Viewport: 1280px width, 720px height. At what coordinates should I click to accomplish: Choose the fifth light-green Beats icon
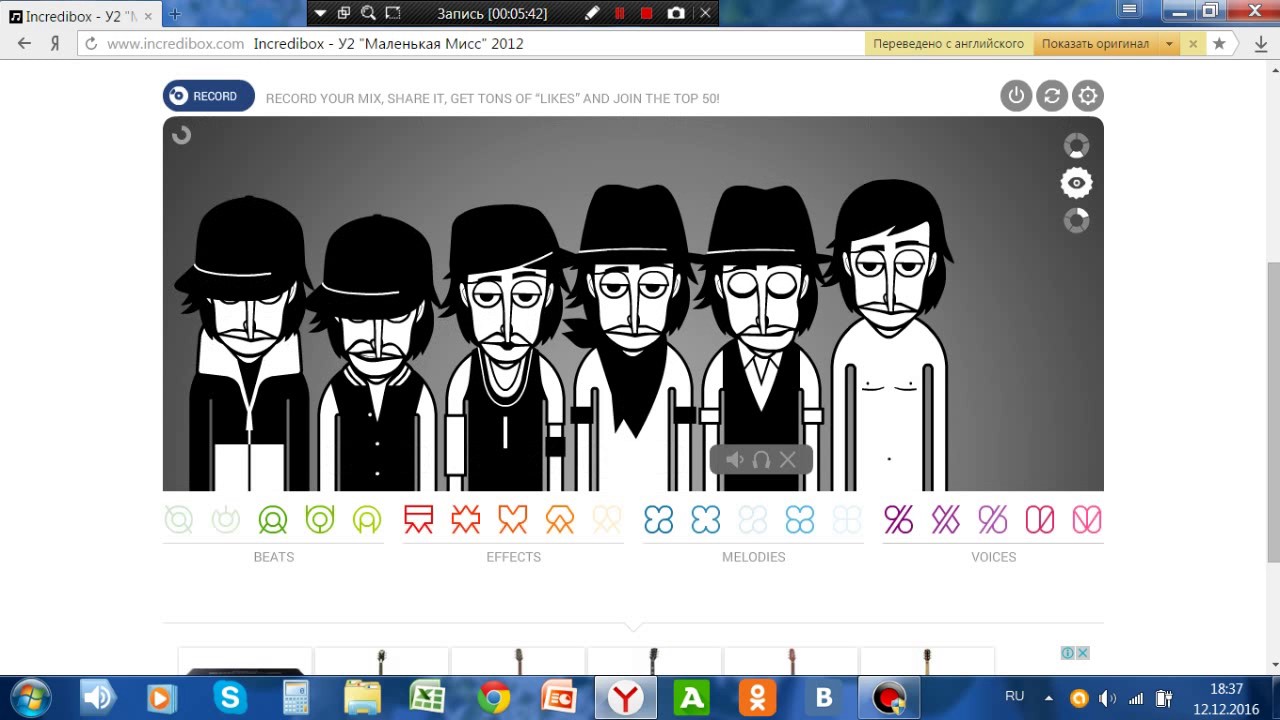(x=367, y=520)
